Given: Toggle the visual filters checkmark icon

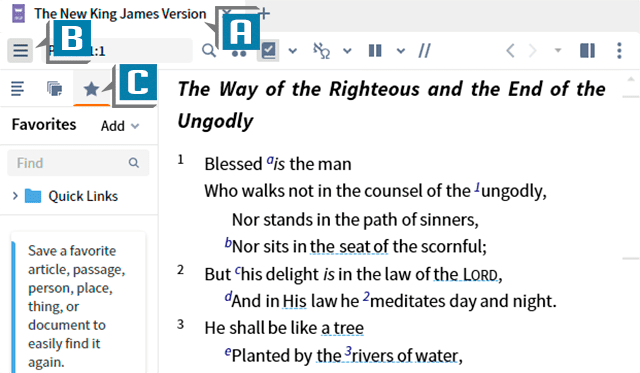Looking at the screenshot, I should click(x=268, y=51).
